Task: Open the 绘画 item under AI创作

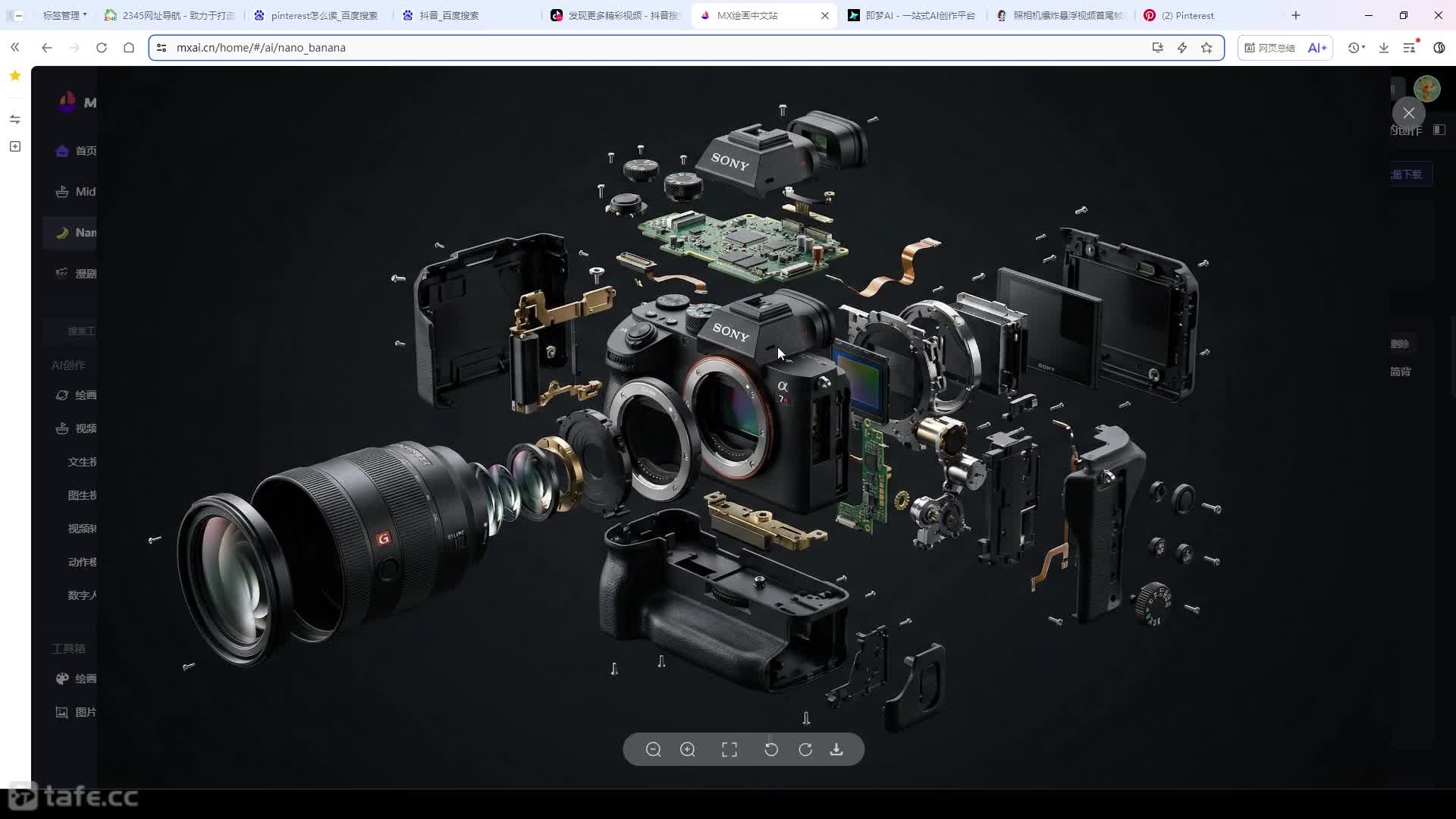Action: click(x=76, y=395)
